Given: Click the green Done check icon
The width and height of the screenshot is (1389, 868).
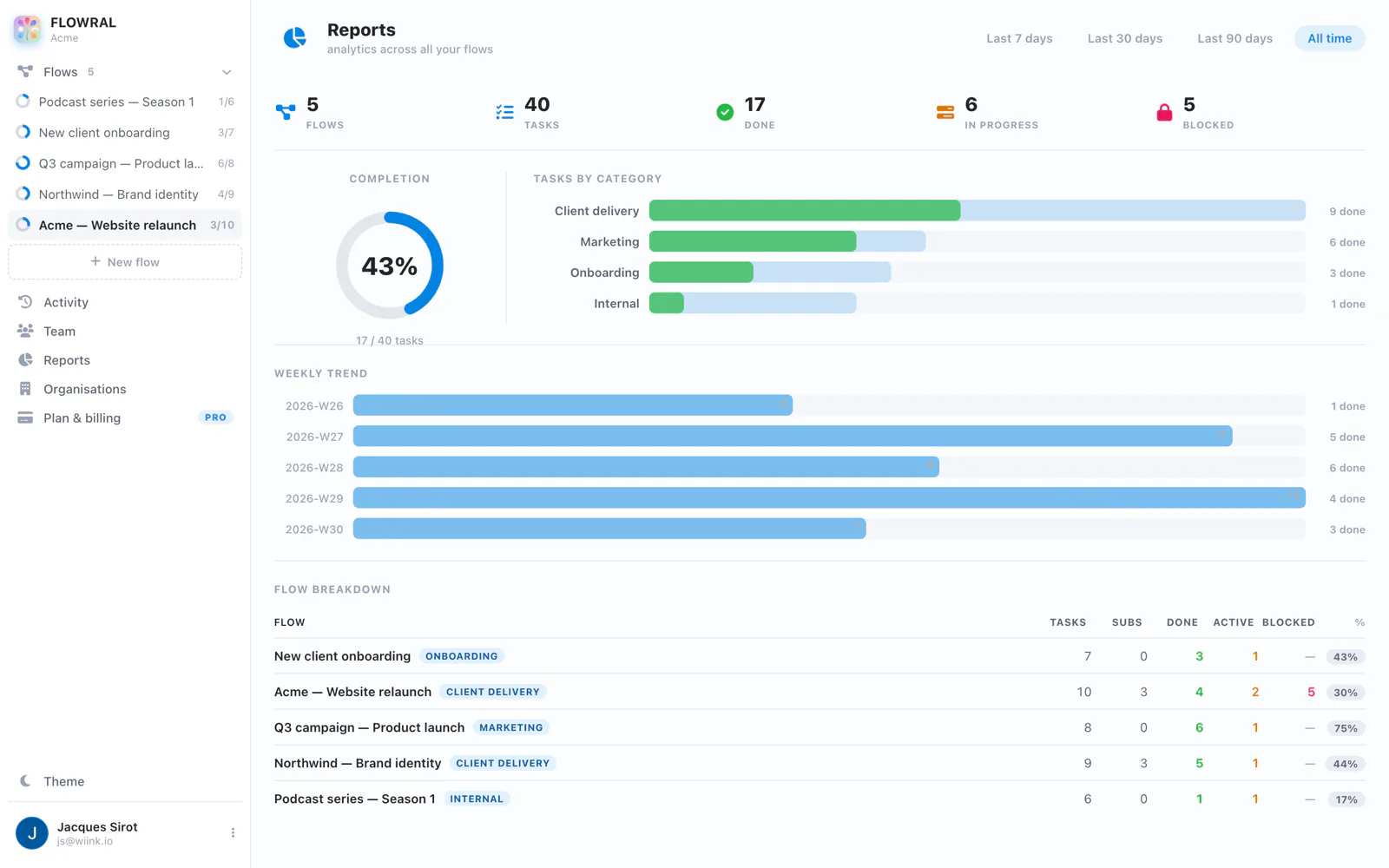Looking at the screenshot, I should coord(725,112).
